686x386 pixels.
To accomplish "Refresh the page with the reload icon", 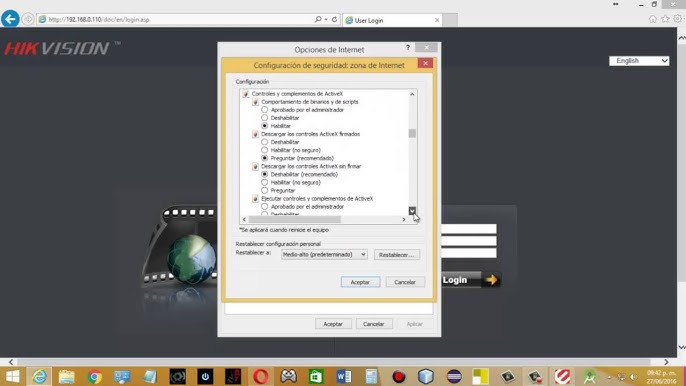I will click(334, 19).
